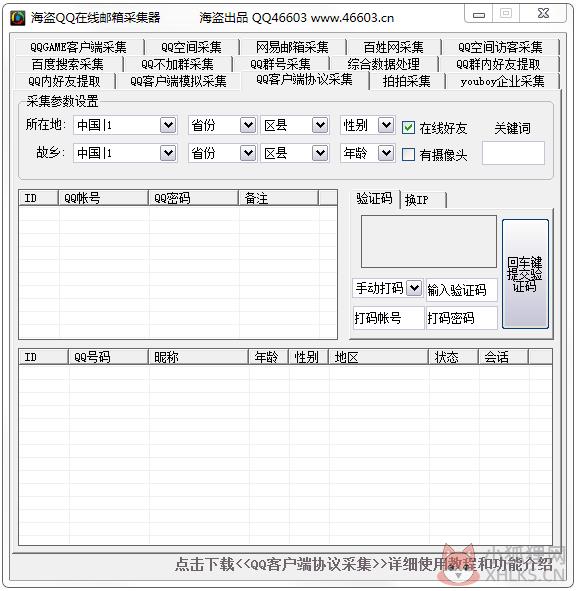This screenshot has width=576, height=591.
Task: Expand the 所在地 区县 dropdown
Action: (320, 125)
